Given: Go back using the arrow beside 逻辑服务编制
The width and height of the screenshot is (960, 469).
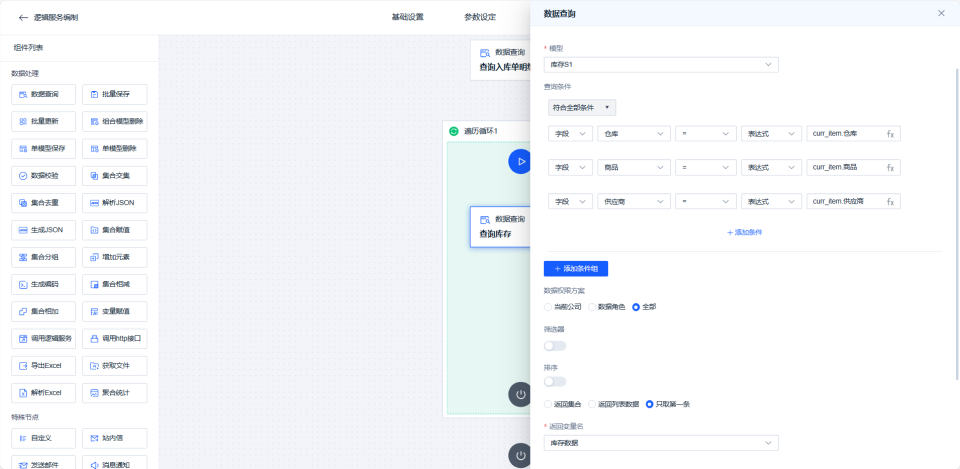Looking at the screenshot, I should pyautogui.click(x=23, y=18).
